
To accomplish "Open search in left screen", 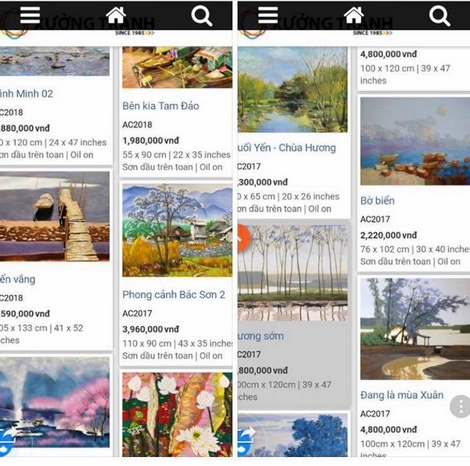I will point(202,16).
